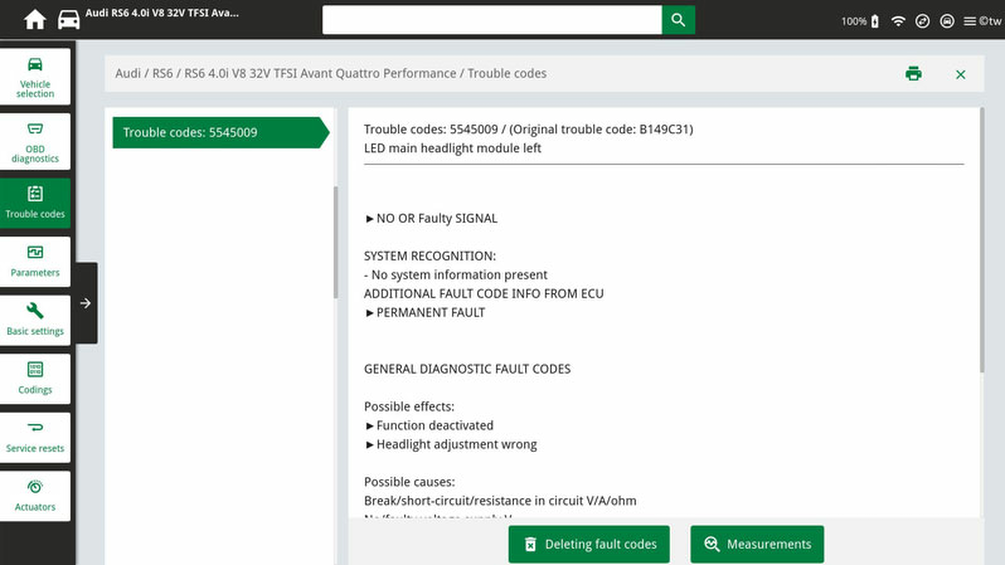Print the trouble code report

click(913, 74)
